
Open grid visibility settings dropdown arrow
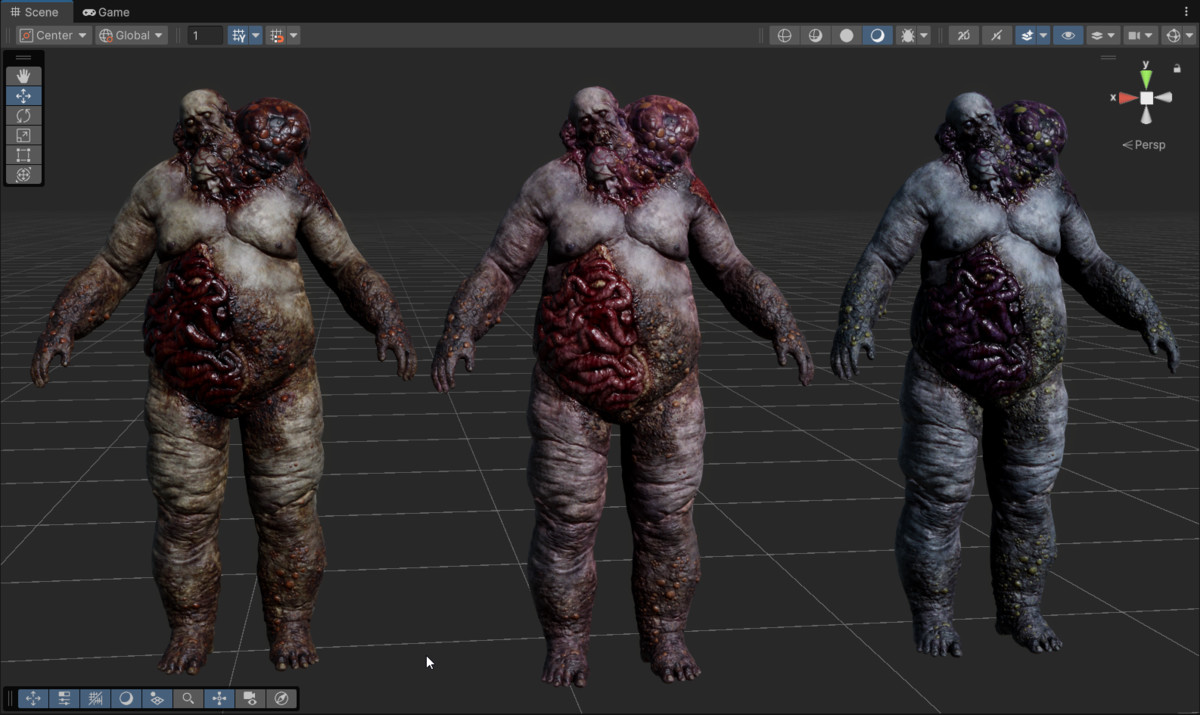point(255,35)
